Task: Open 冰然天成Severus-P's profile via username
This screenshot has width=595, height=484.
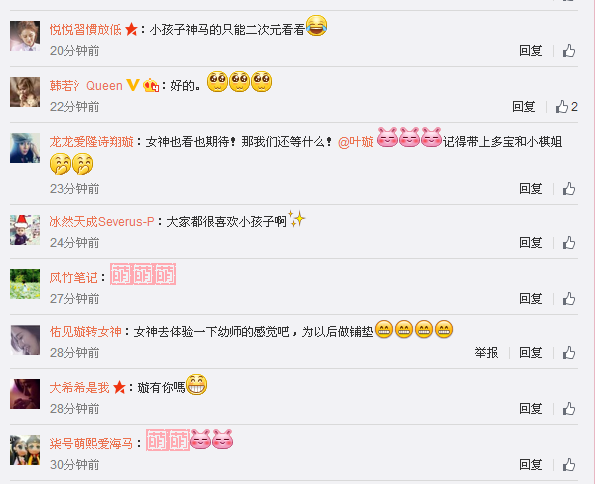Action: pos(102,222)
